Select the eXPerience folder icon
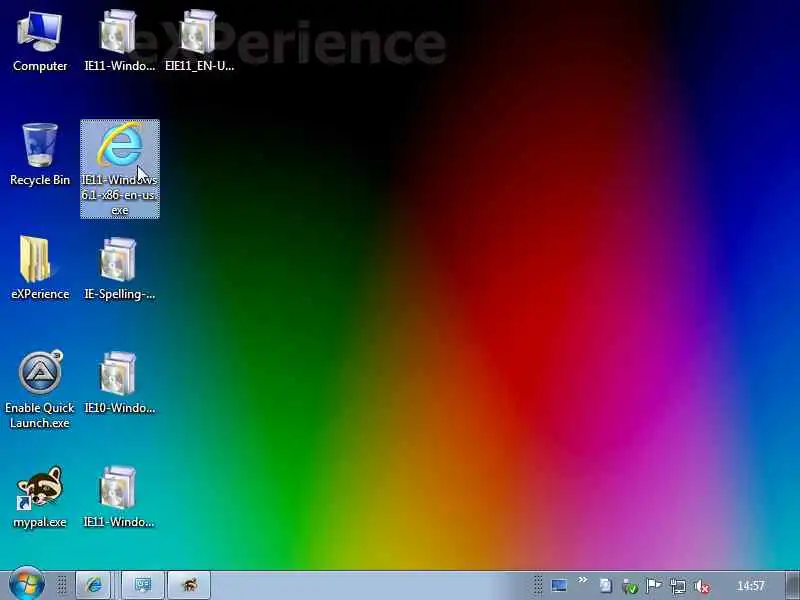This screenshot has width=800, height=600. (40, 268)
